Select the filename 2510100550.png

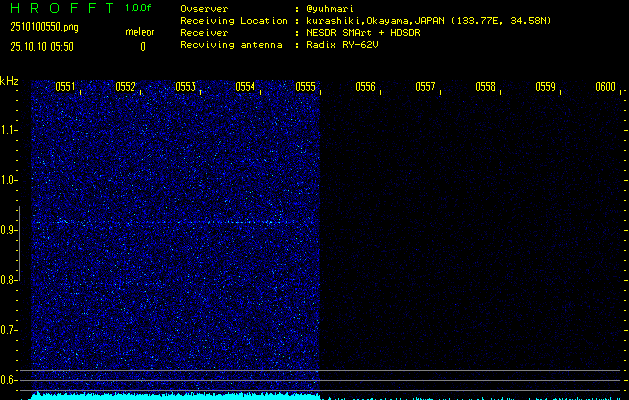click(44, 27)
